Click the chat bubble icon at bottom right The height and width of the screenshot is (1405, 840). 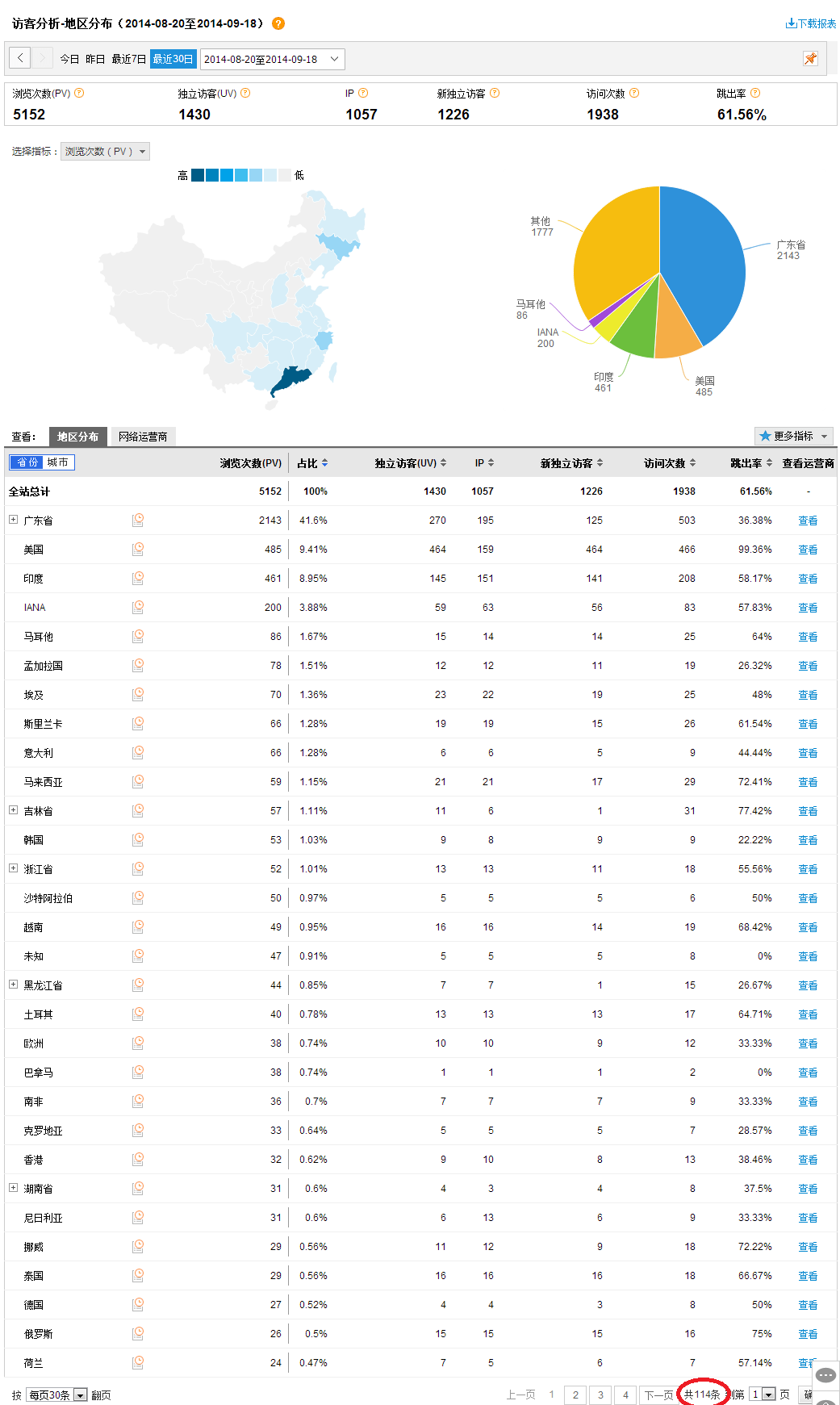pyautogui.click(x=825, y=1375)
